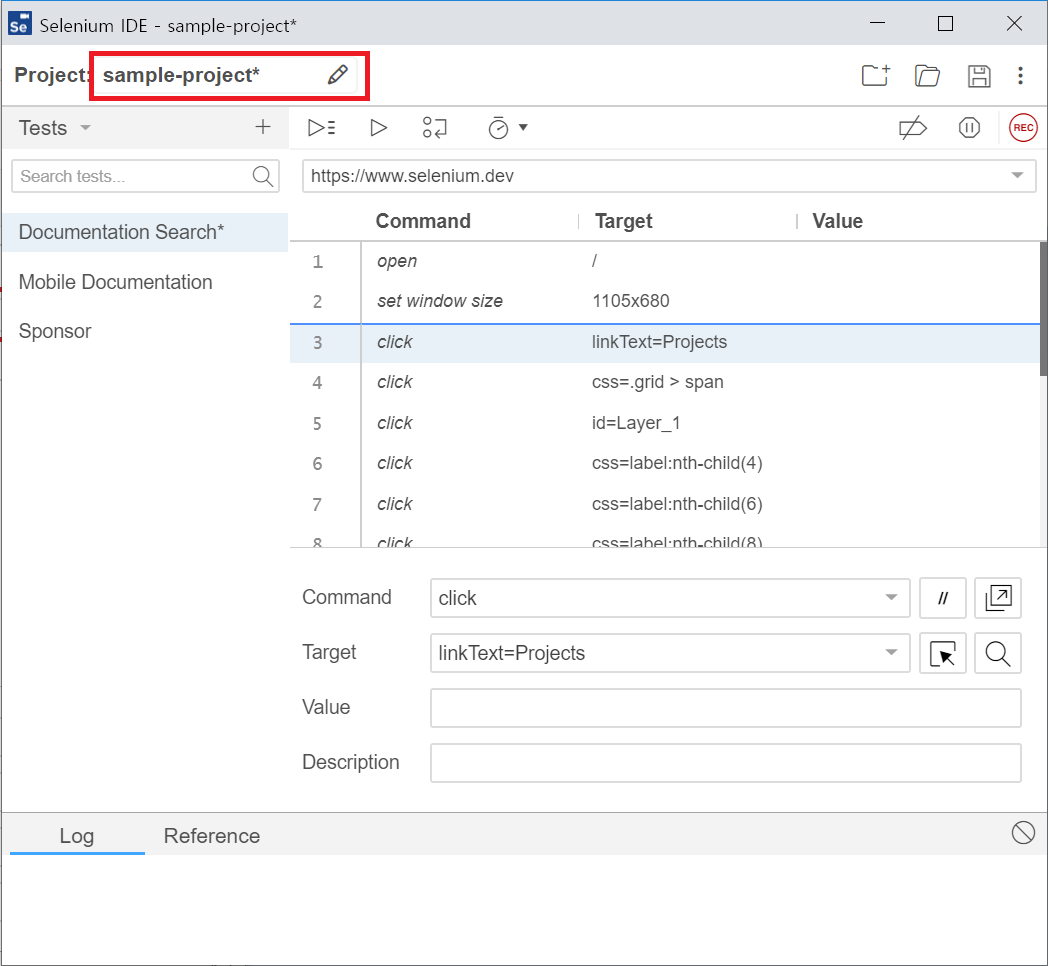Switch to the Reference tab
This screenshot has height=966, width=1048.
click(x=211, y=836)
